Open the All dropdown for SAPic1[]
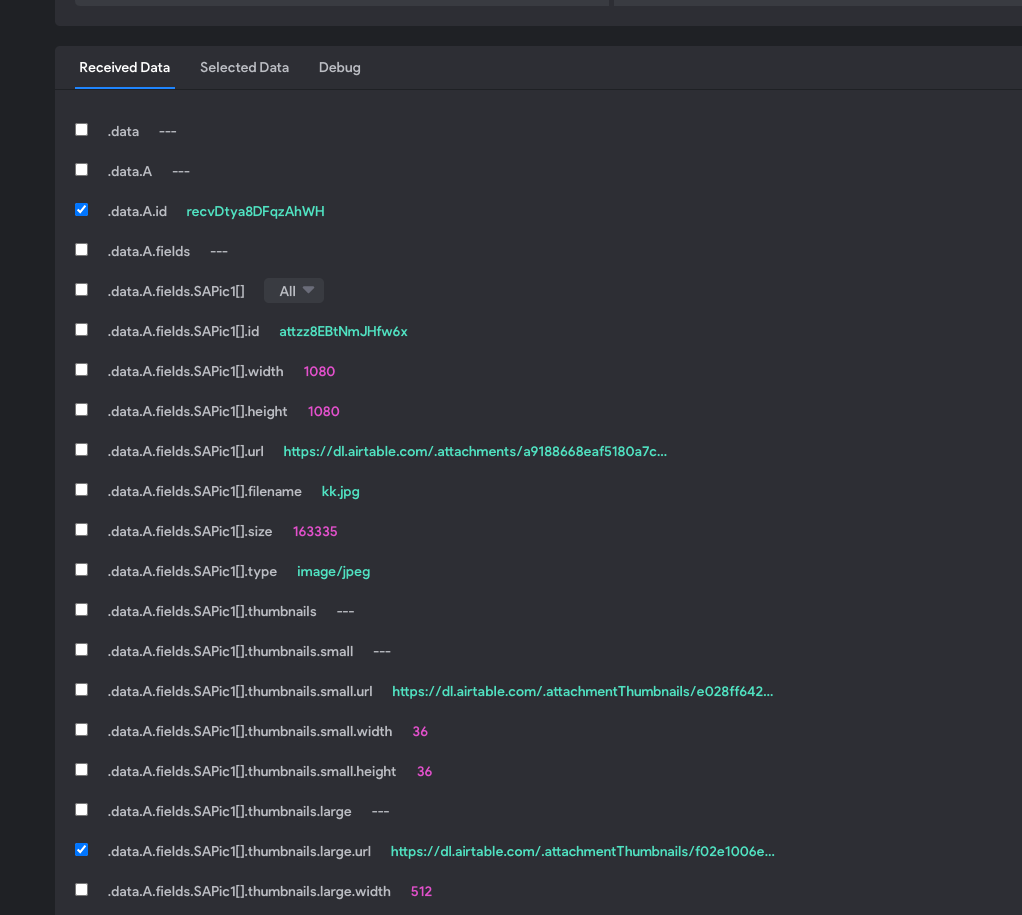This screenshot has height=915, width=1022. click(x=294, y=291)
